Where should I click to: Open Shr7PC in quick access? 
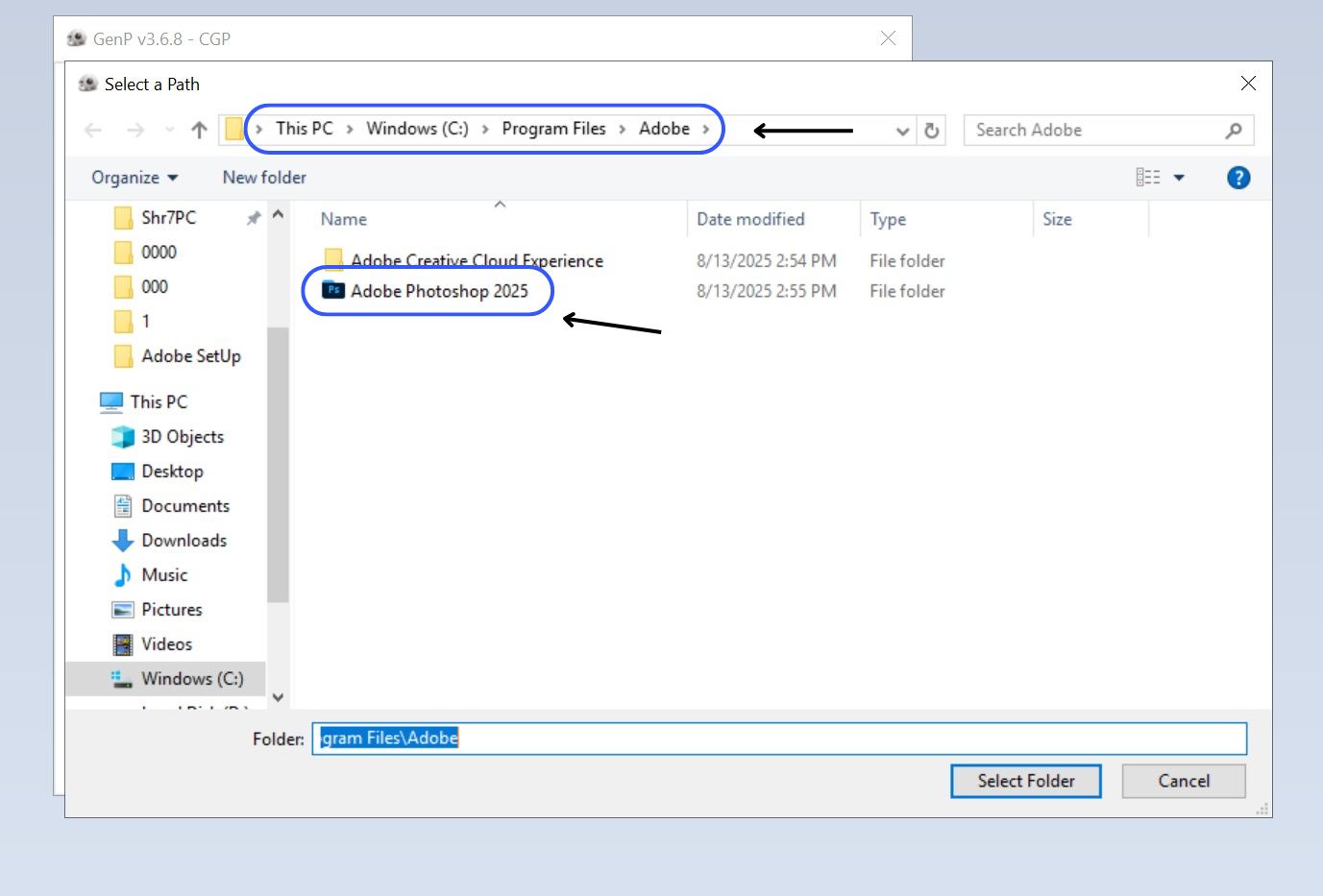(168, 218)
